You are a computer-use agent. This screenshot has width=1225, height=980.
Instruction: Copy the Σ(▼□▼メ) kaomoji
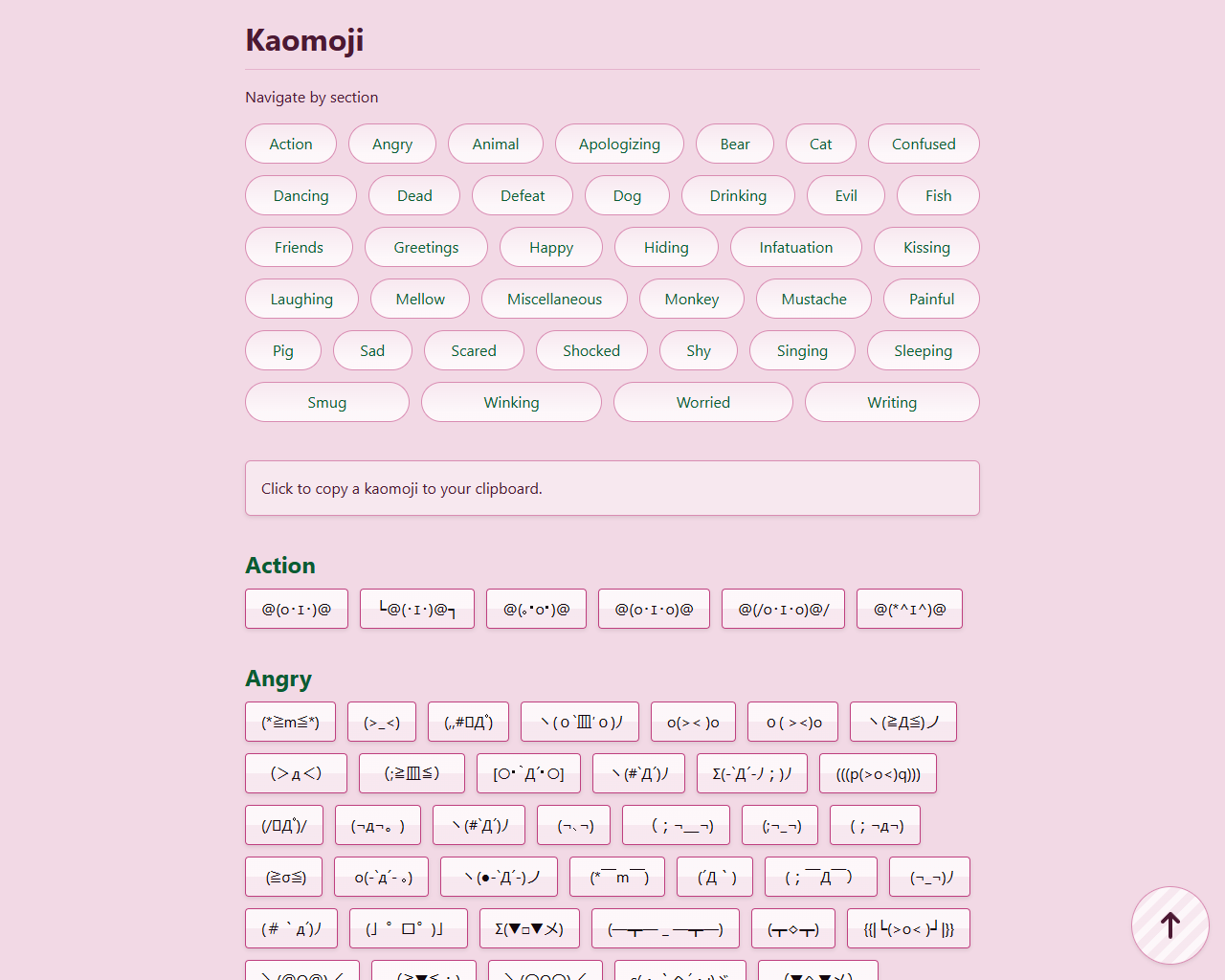[529, 928]
